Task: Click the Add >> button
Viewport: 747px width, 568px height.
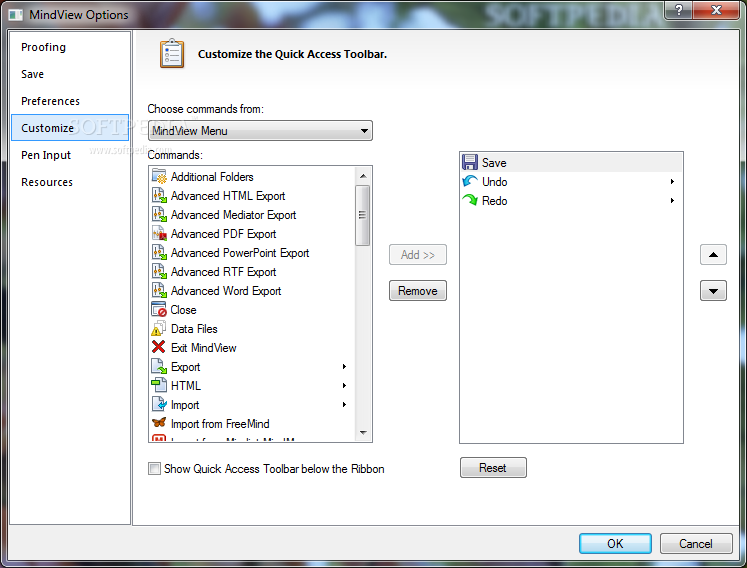Action: [418, 254]
